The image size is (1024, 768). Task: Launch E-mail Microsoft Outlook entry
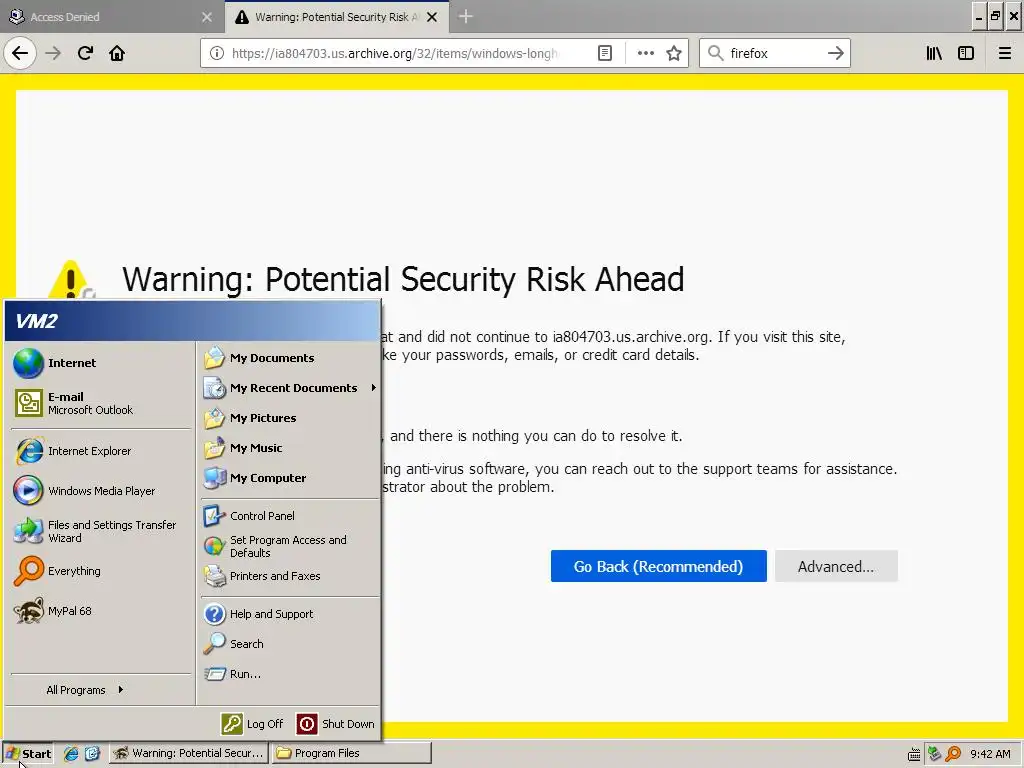[x=101, y=403]
